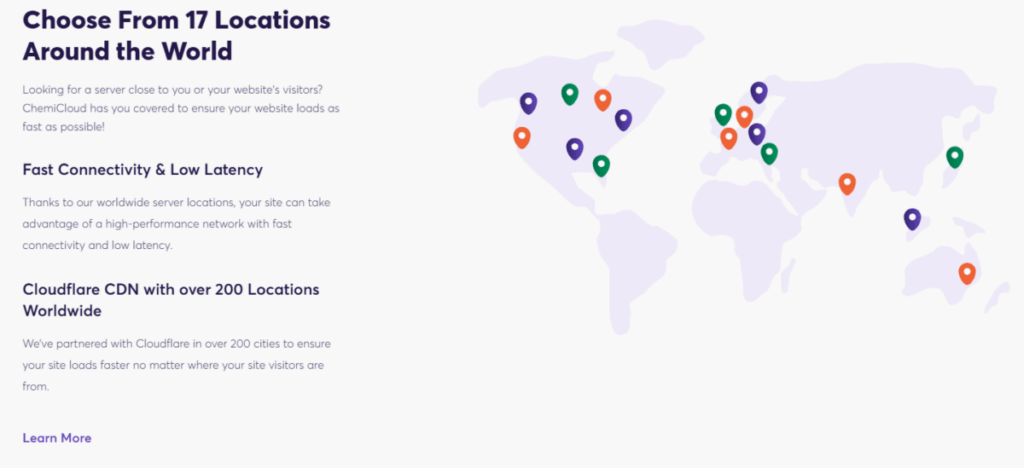1024x468 pixels.
Task: Select the green pin near Florida
Action: [x=600, y=165]
